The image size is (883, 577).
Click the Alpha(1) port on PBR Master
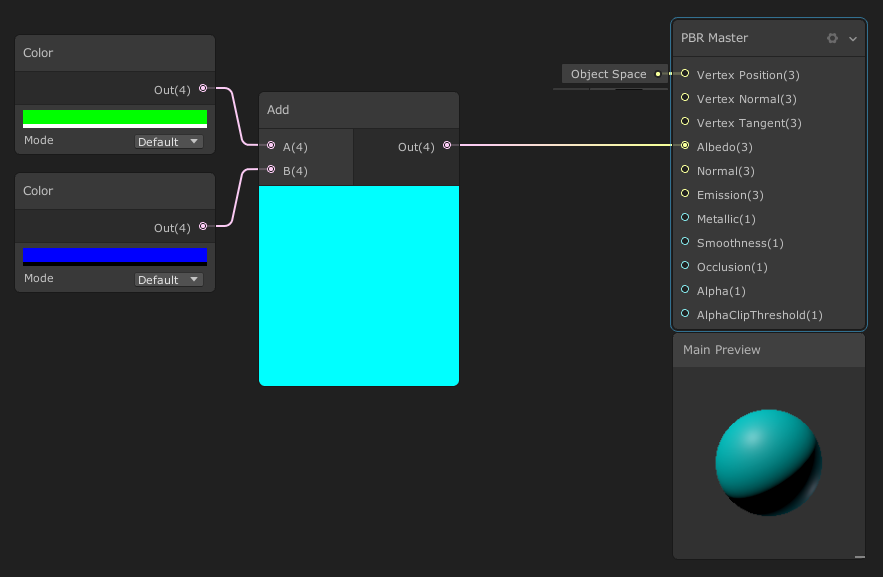pos(685,291)
